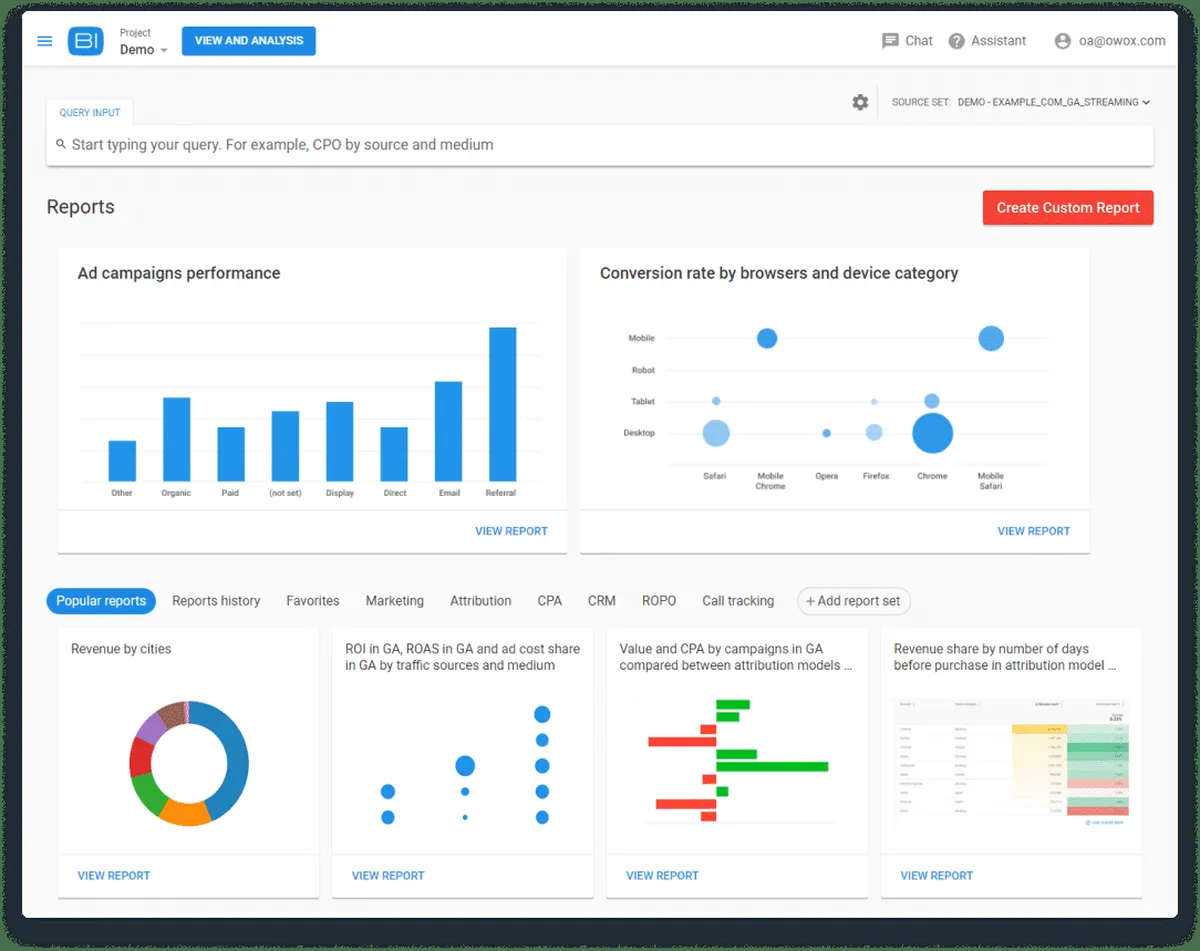The width and height of the screenshot is (1200, 951).
Task: Click the user account avatar icon
Action: pos(1063,41)
